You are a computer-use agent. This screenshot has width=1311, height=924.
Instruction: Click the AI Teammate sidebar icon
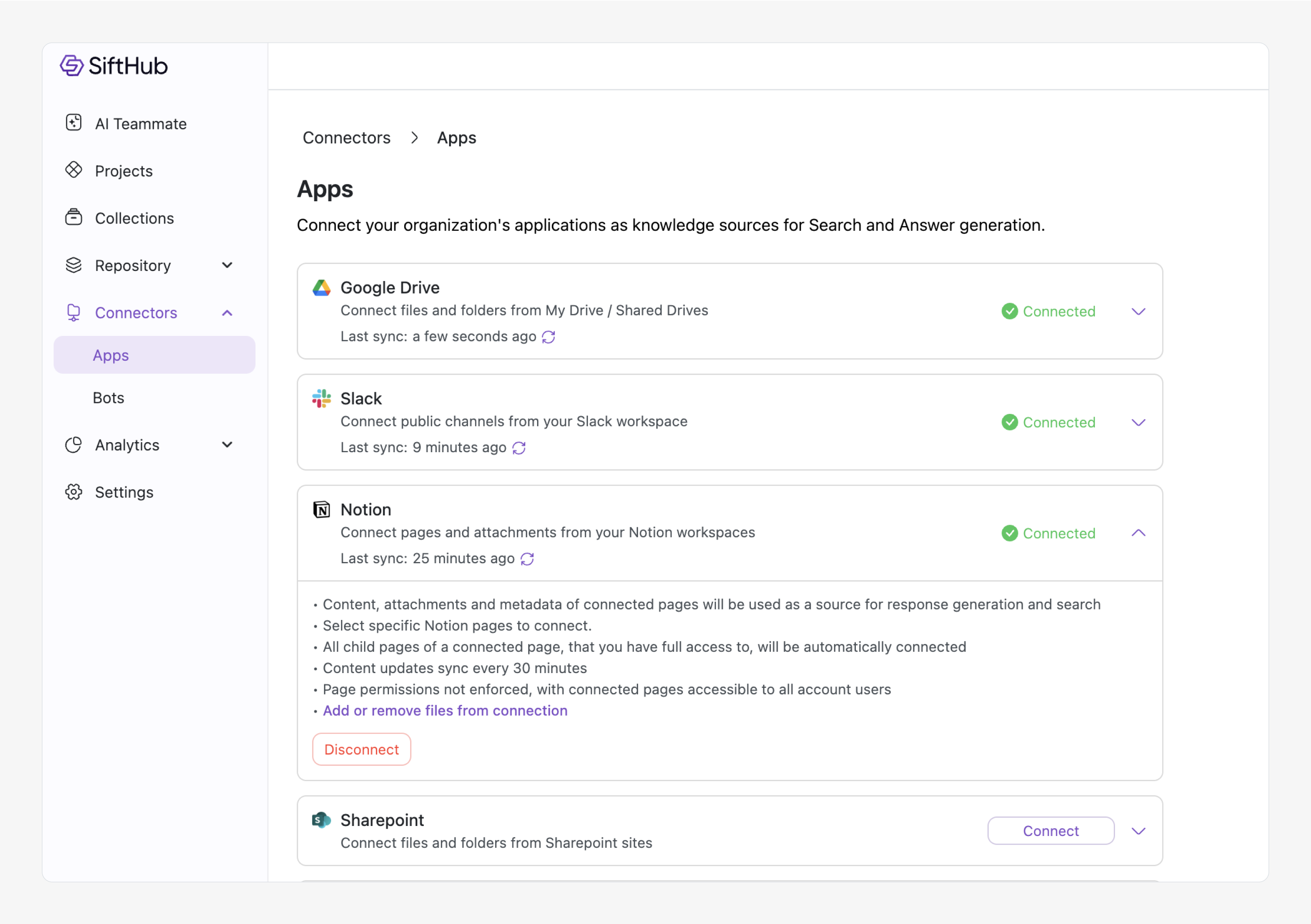[x=74, y=123]
